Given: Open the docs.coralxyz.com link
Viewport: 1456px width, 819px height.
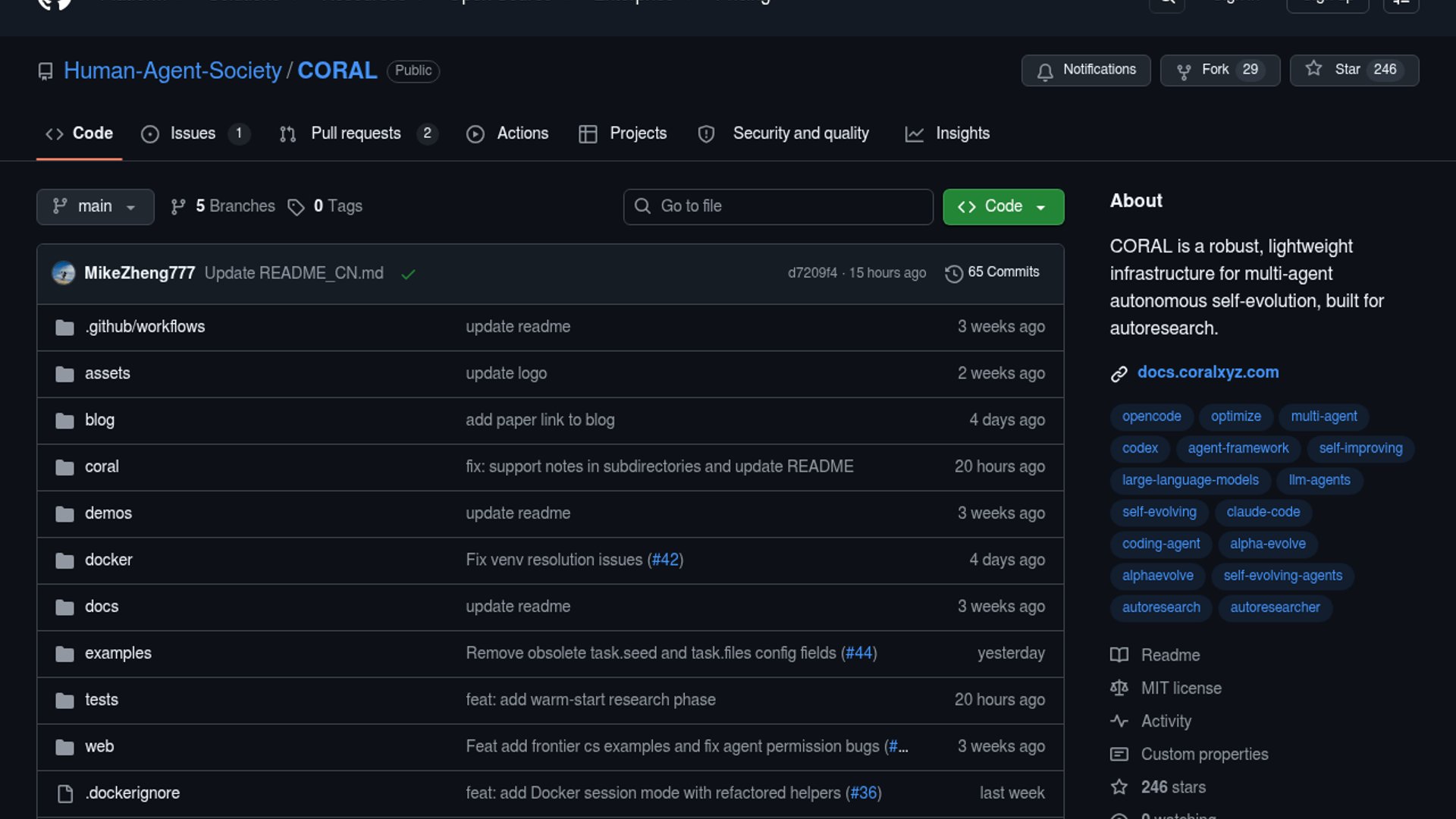Looking at the screenshot, I should pyautogui.click(x=1207, y=372).
